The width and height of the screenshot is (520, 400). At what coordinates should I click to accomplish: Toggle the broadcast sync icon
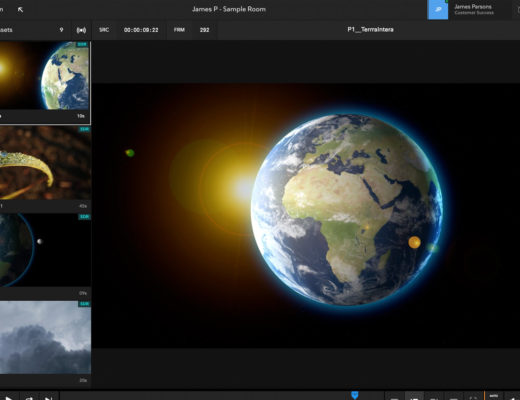[x=81, y=30]
